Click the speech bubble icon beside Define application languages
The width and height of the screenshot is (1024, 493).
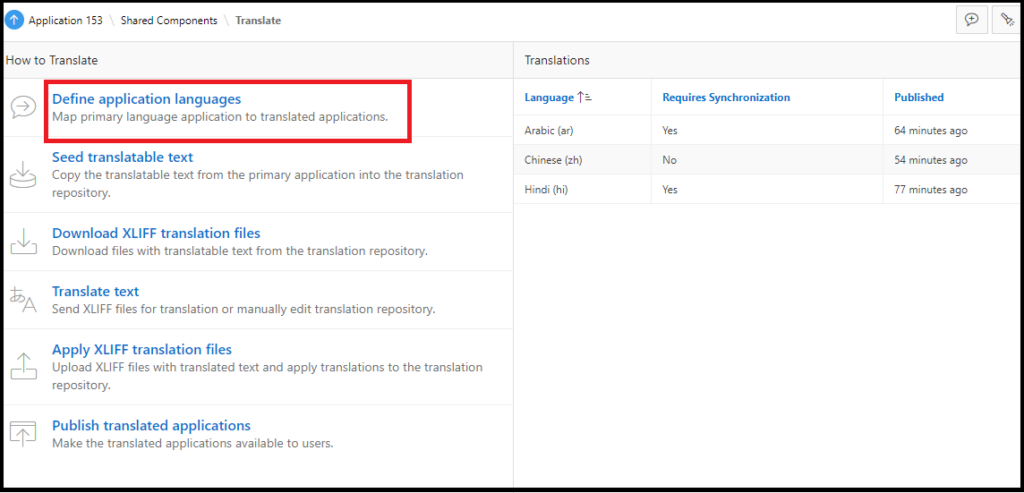(22, 108)
